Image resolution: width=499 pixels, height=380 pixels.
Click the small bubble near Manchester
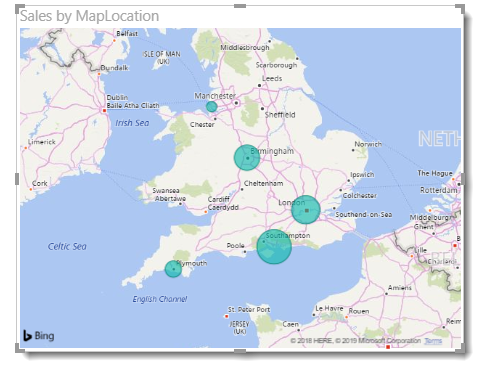[211, 107]
